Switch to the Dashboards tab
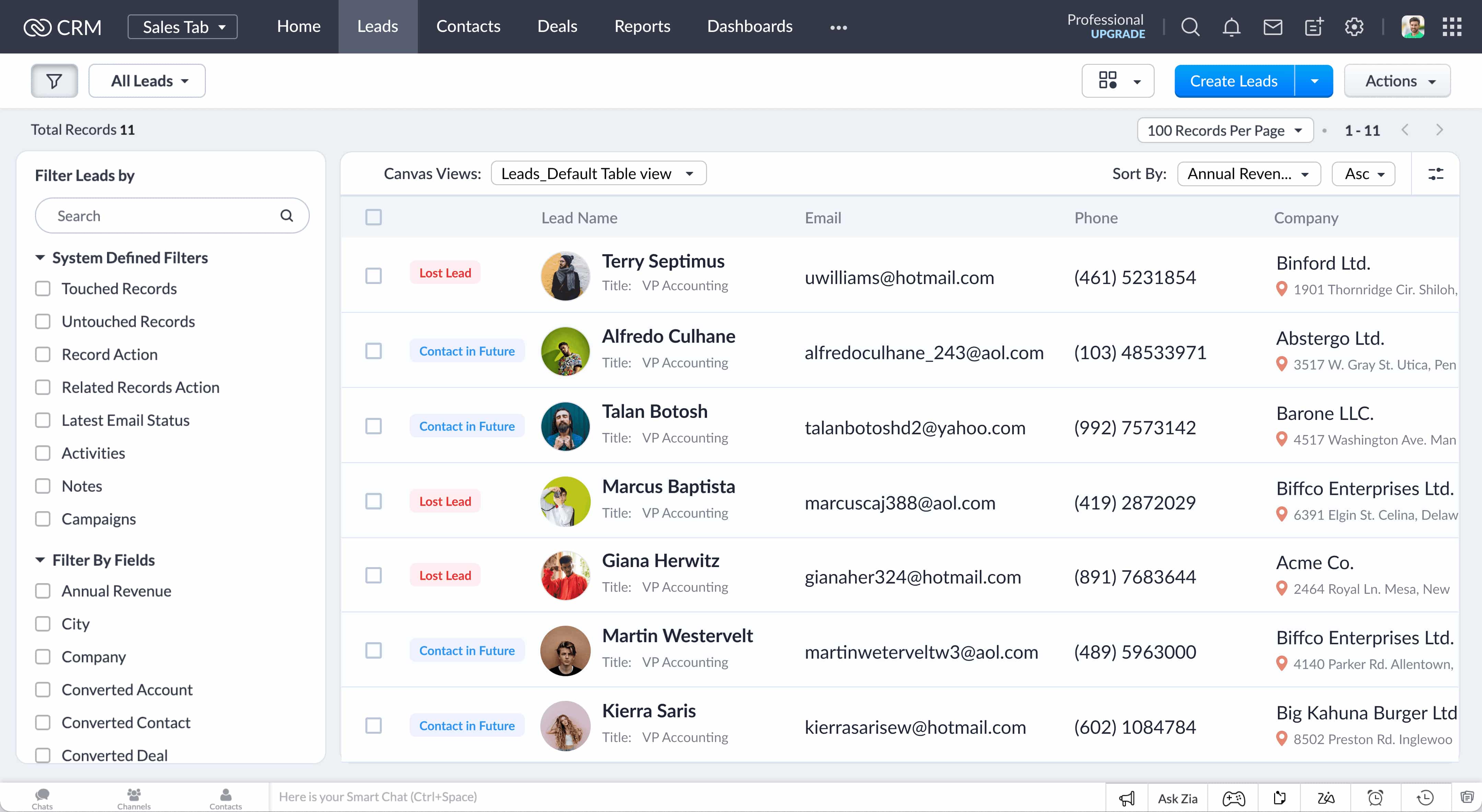1482x812 pixels. (x=749, y=26)
